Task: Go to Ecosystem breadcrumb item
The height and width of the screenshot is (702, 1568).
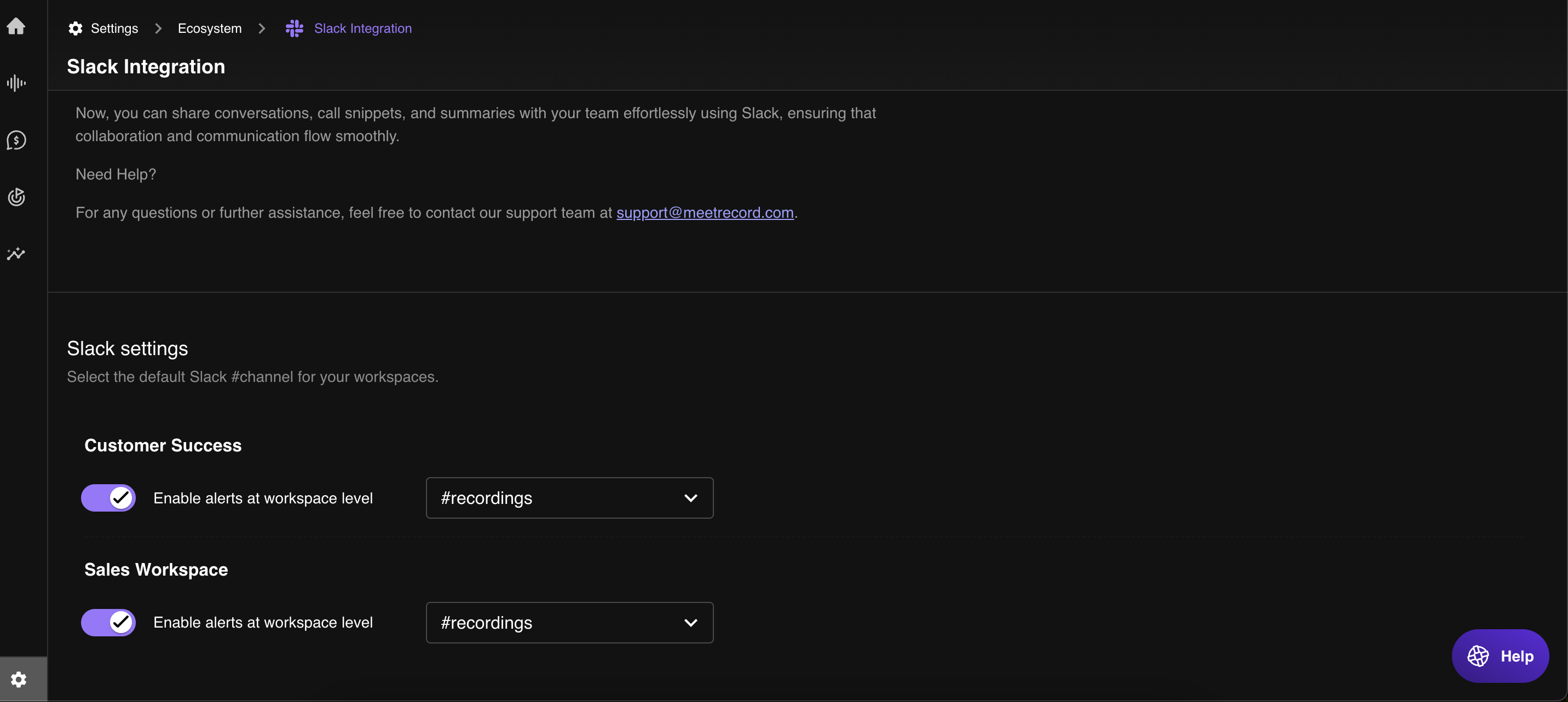Action: (209, 28)
